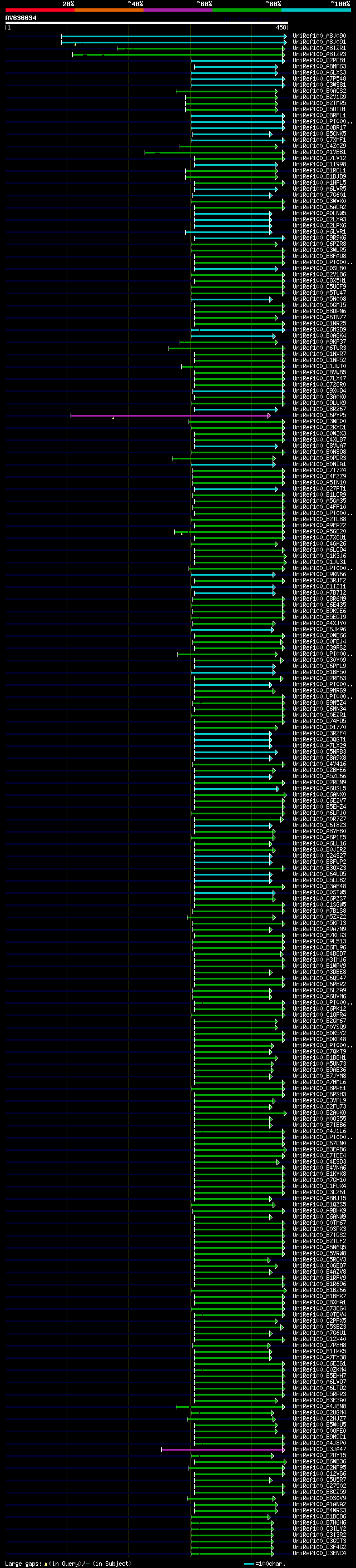This screenshot has width=356, height=1568.
Task: Open hit UniRef100_A0LNW5
Action: pos(319,213)
